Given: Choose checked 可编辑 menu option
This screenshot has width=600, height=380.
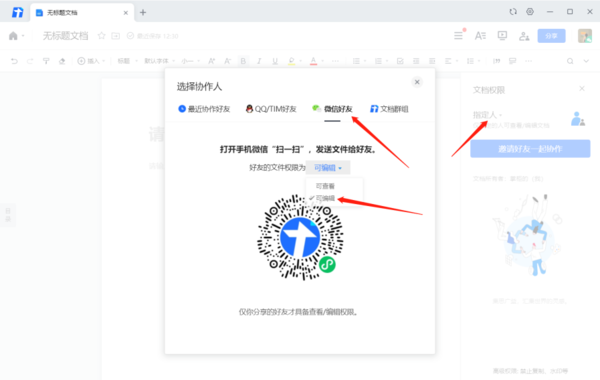Looking at the screenshot, I should coord(325,198).
